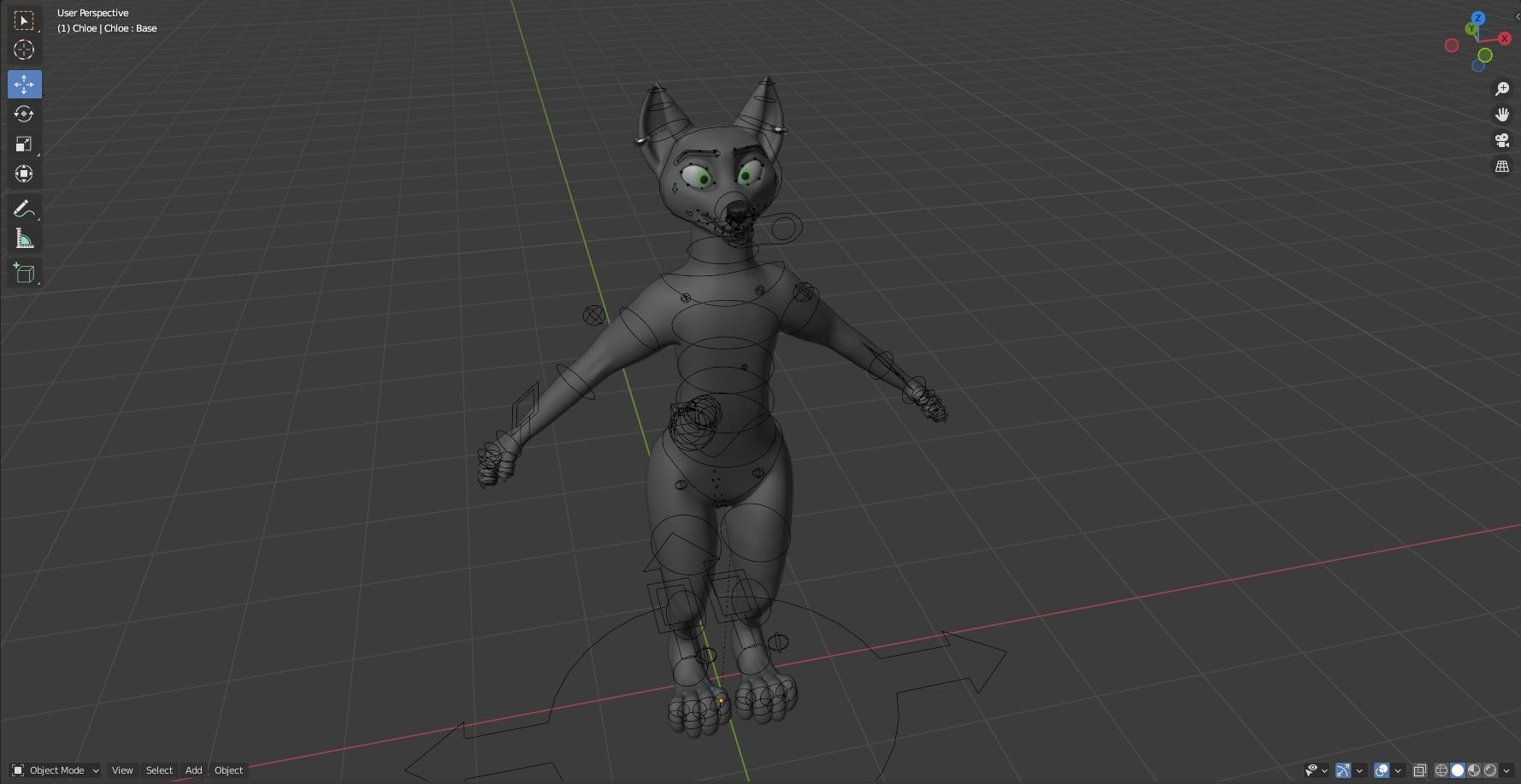Screen dimensions: 1521x784
Task: Toggle X-Ray mode
Action: pos(1420,770)
